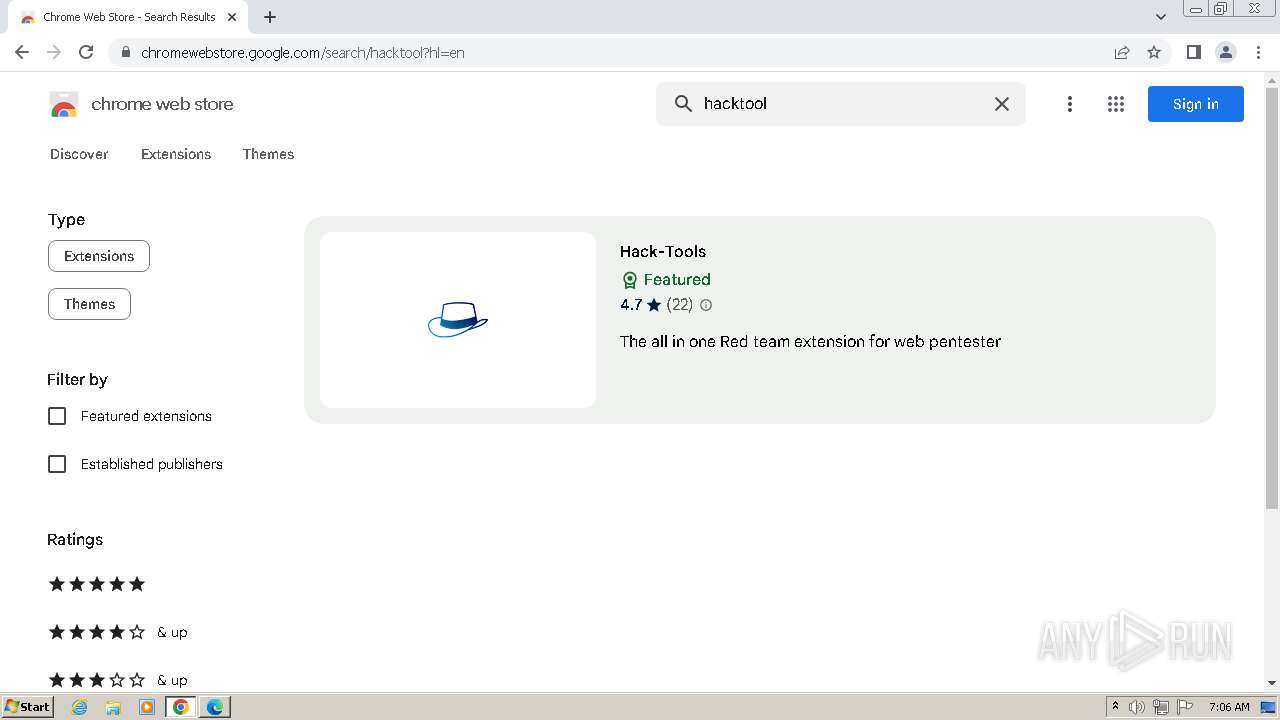Click the volume speaker tray icon
The height and width of the screenshot is (720, 1280).
tap(1137, 707)
